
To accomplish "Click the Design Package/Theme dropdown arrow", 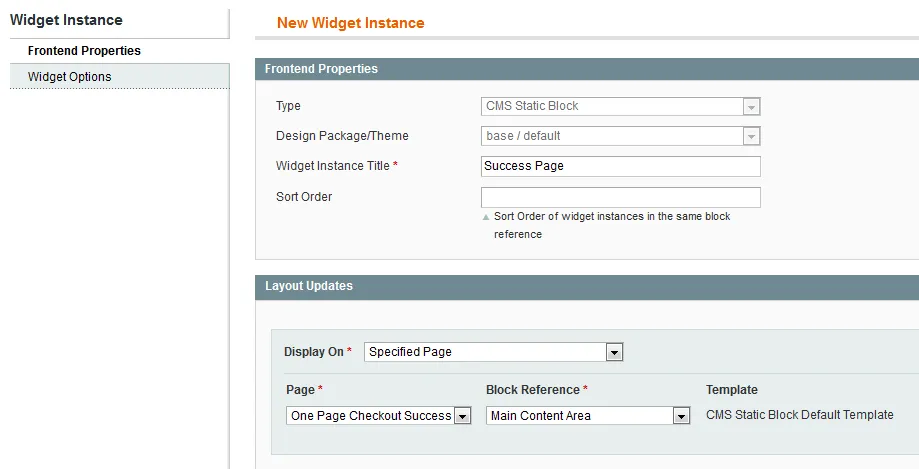I will click(751, 136).
